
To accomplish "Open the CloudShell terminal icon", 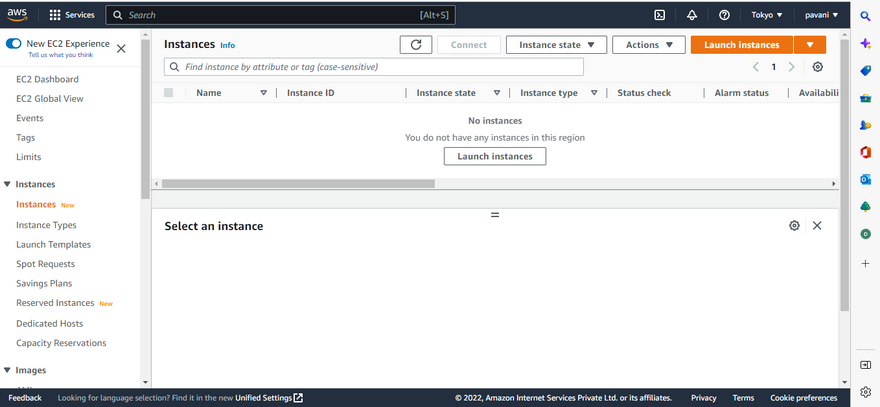I will pyautogui.click(x=660, y=15).
